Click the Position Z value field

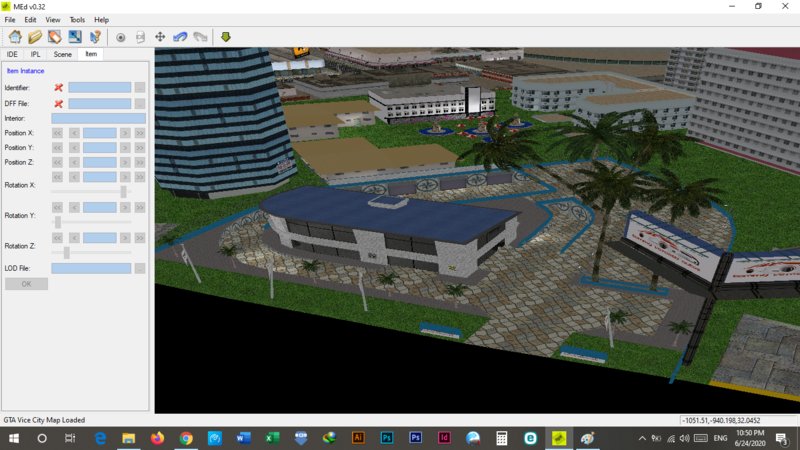[x=99, y=162]
